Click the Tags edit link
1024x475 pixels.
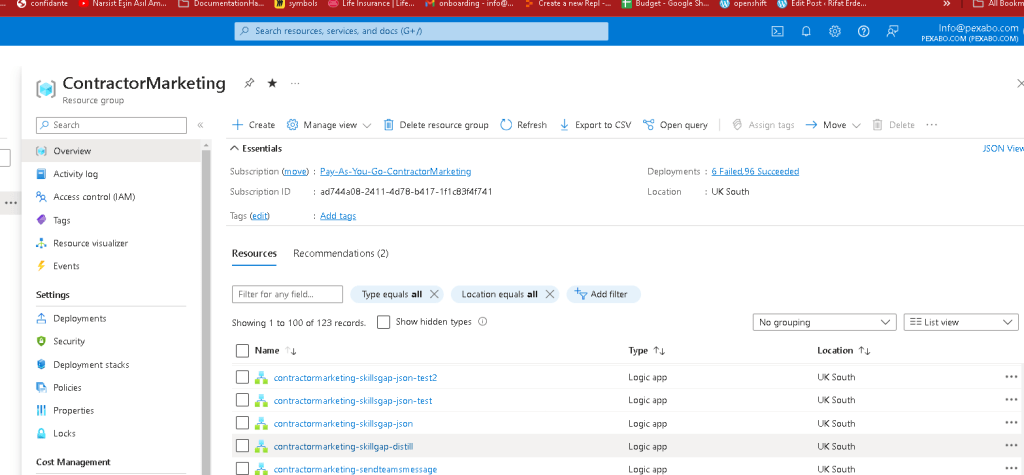click(x=261, y=216)
